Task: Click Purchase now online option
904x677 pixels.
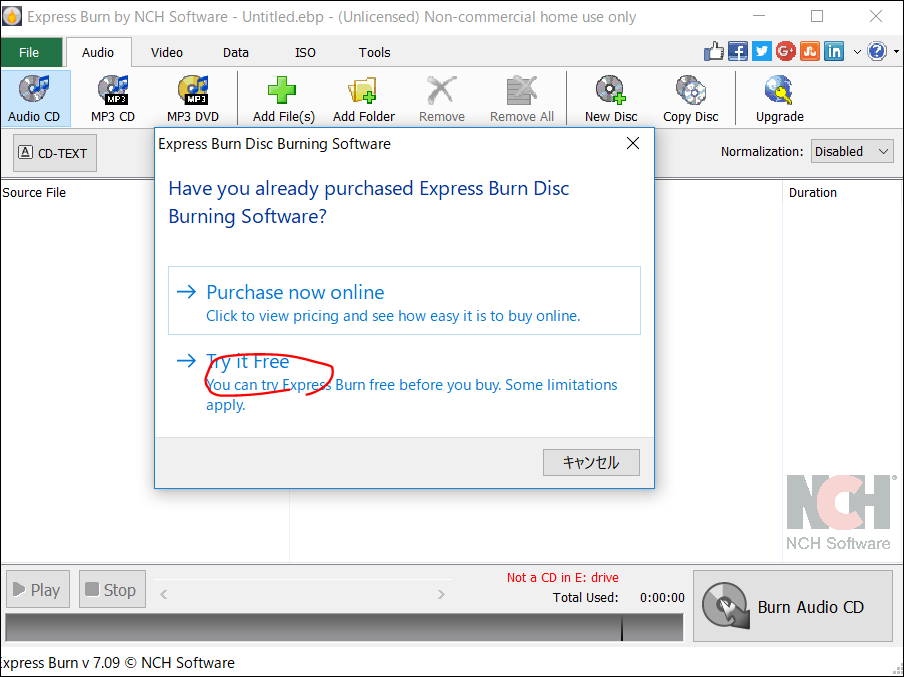Action: (404, 300)
